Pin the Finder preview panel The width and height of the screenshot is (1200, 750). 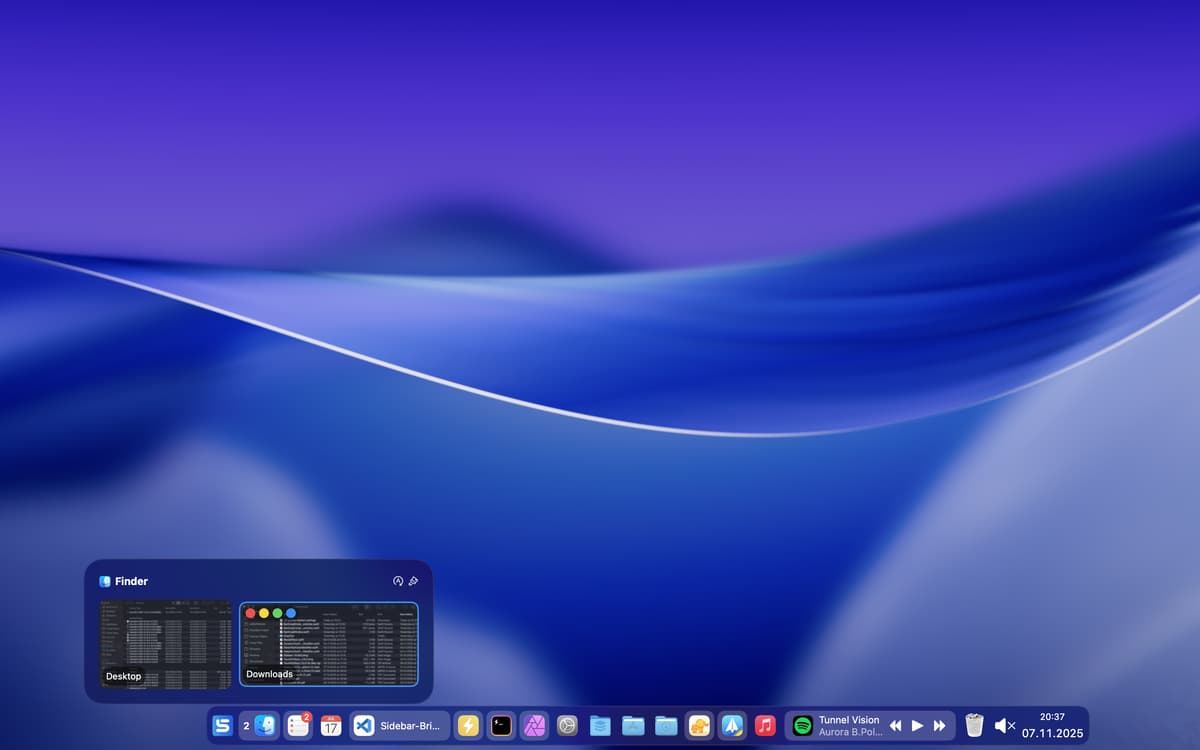point(413,581)
